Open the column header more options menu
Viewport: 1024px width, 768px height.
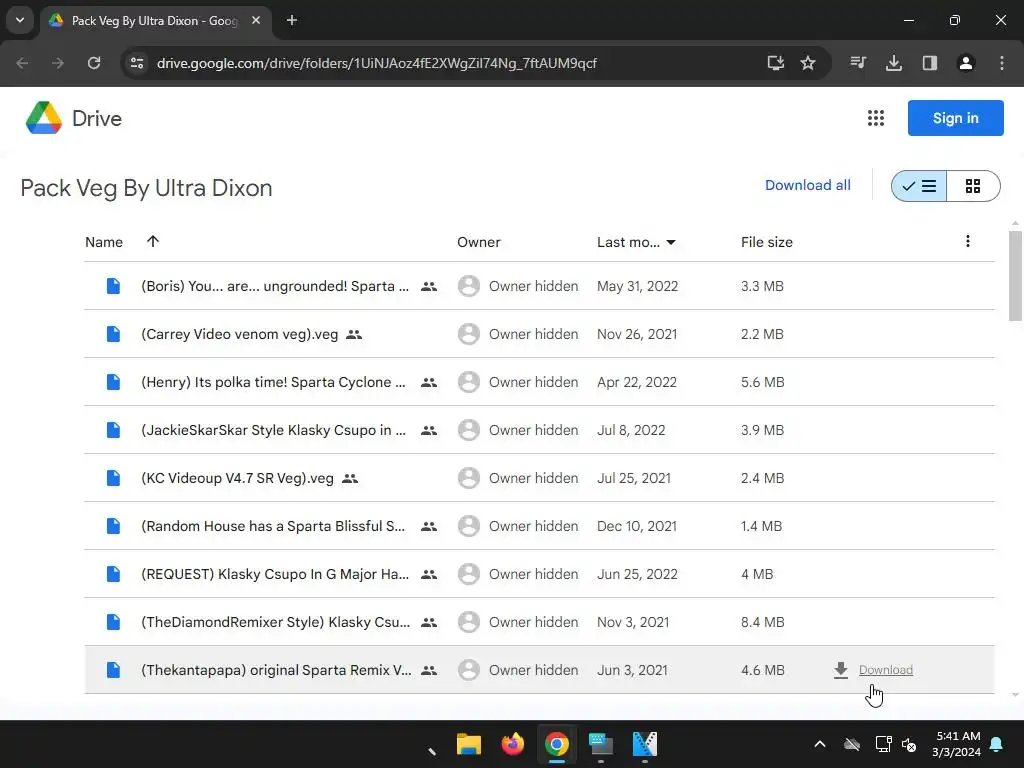(x=968, y=242)
